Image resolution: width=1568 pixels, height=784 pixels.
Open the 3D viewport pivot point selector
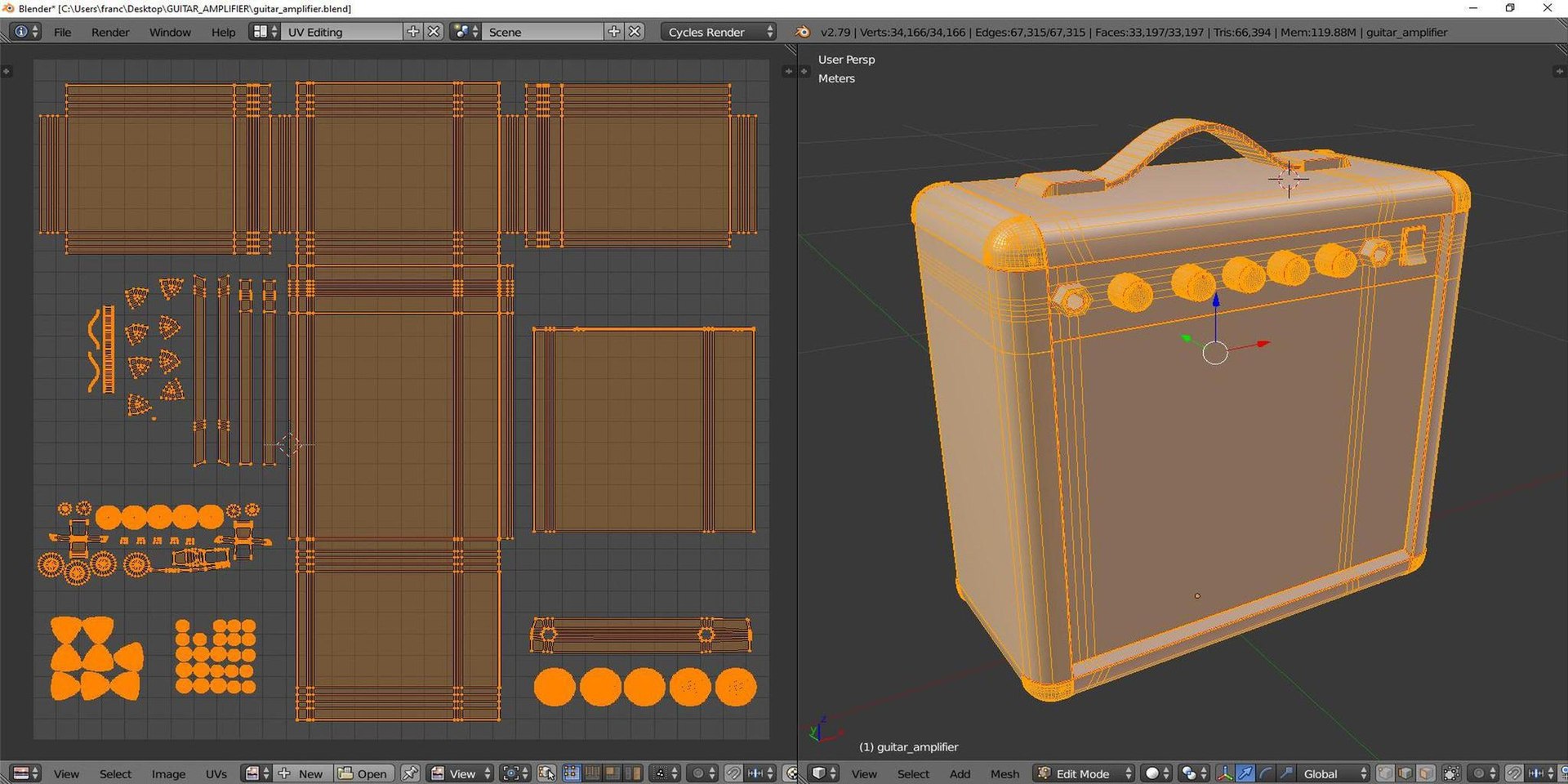point(1194,773)
